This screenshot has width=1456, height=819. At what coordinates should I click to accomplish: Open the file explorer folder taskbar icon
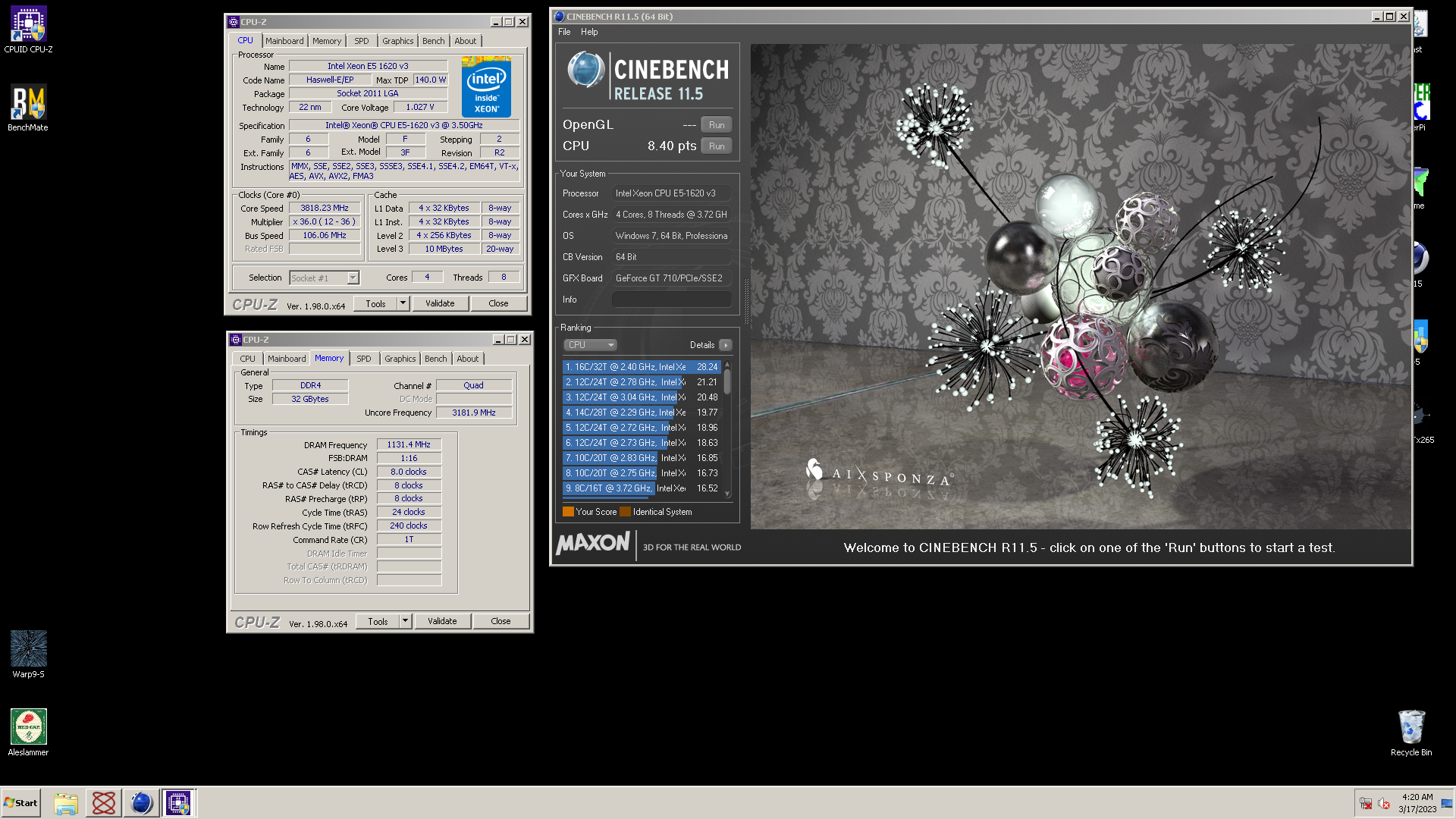66,803
